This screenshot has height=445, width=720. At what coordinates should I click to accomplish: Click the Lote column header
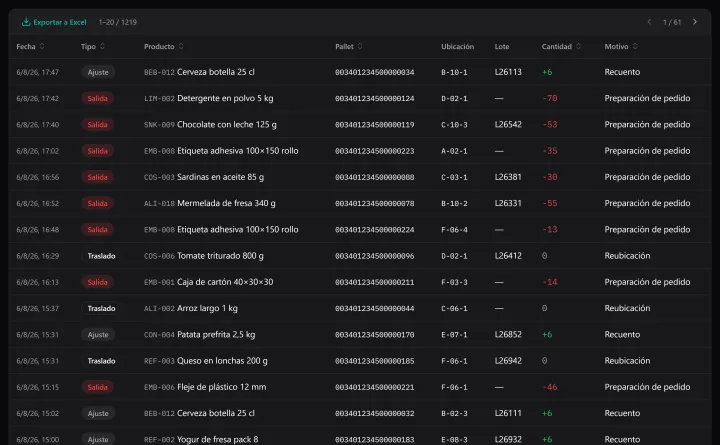(x=502, y=46)
